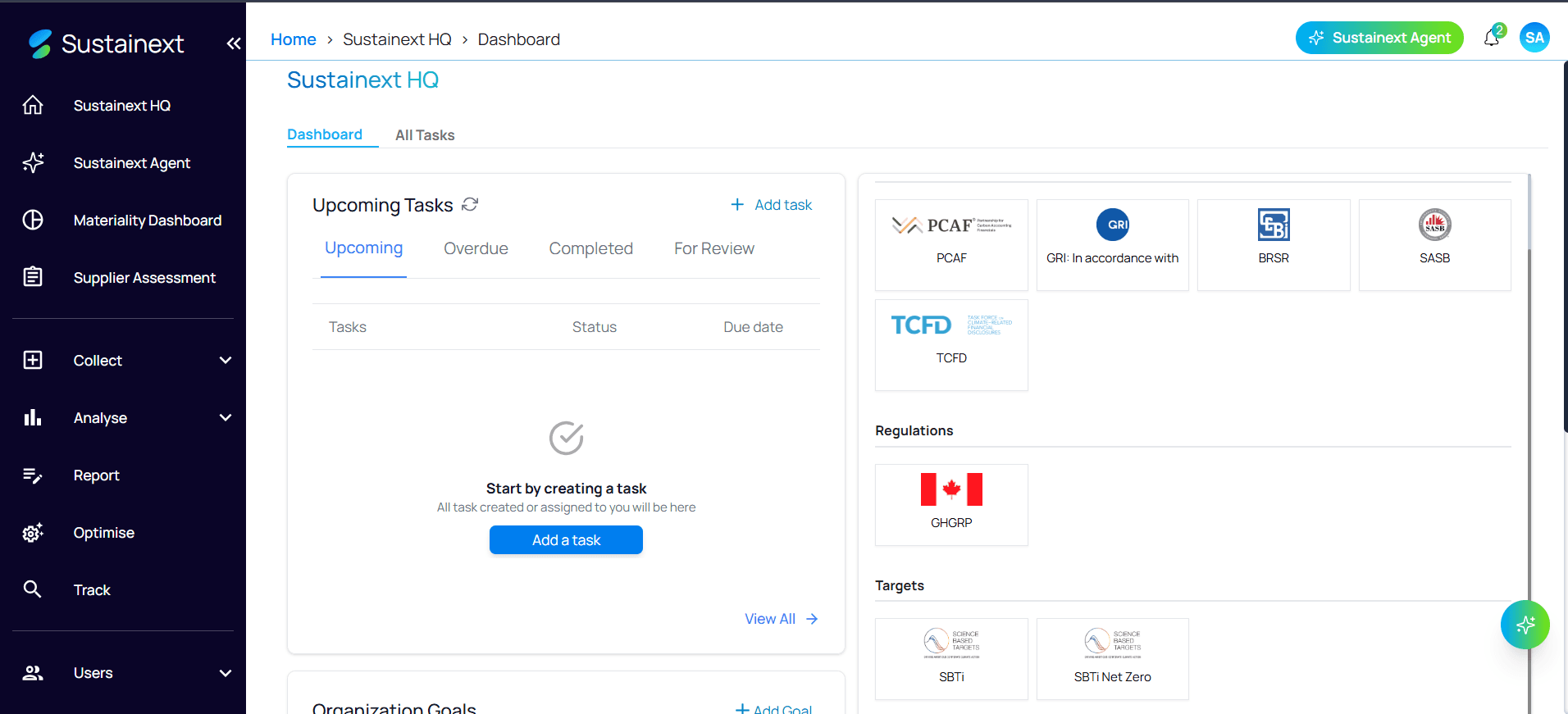Open the GRI: In accordance with card
Image resolution: width=1568 pixels, height=714 pixels.
1113,244
